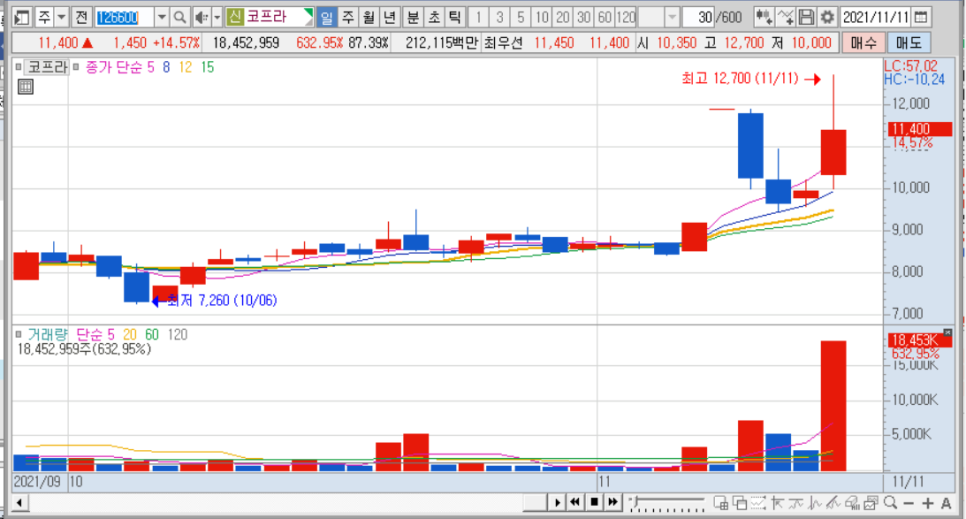Open chart settings gear icon
The image size is (966, 519).
click(827, 17)
